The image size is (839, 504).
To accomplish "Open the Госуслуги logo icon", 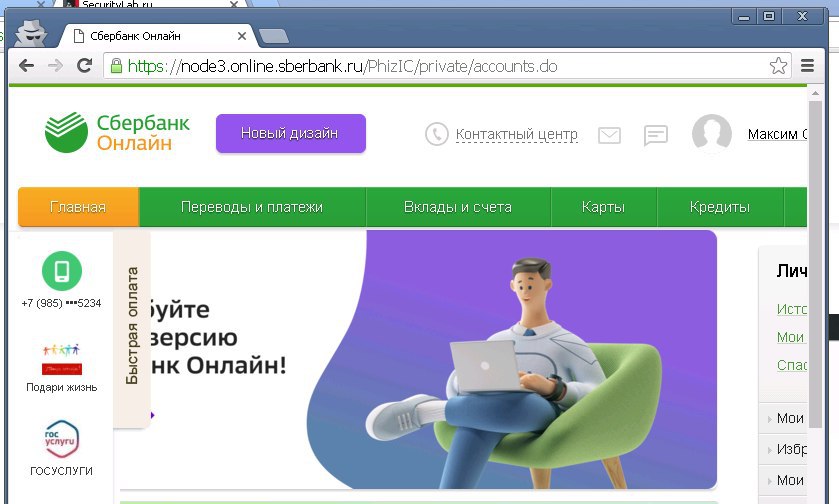I will 62,439.
